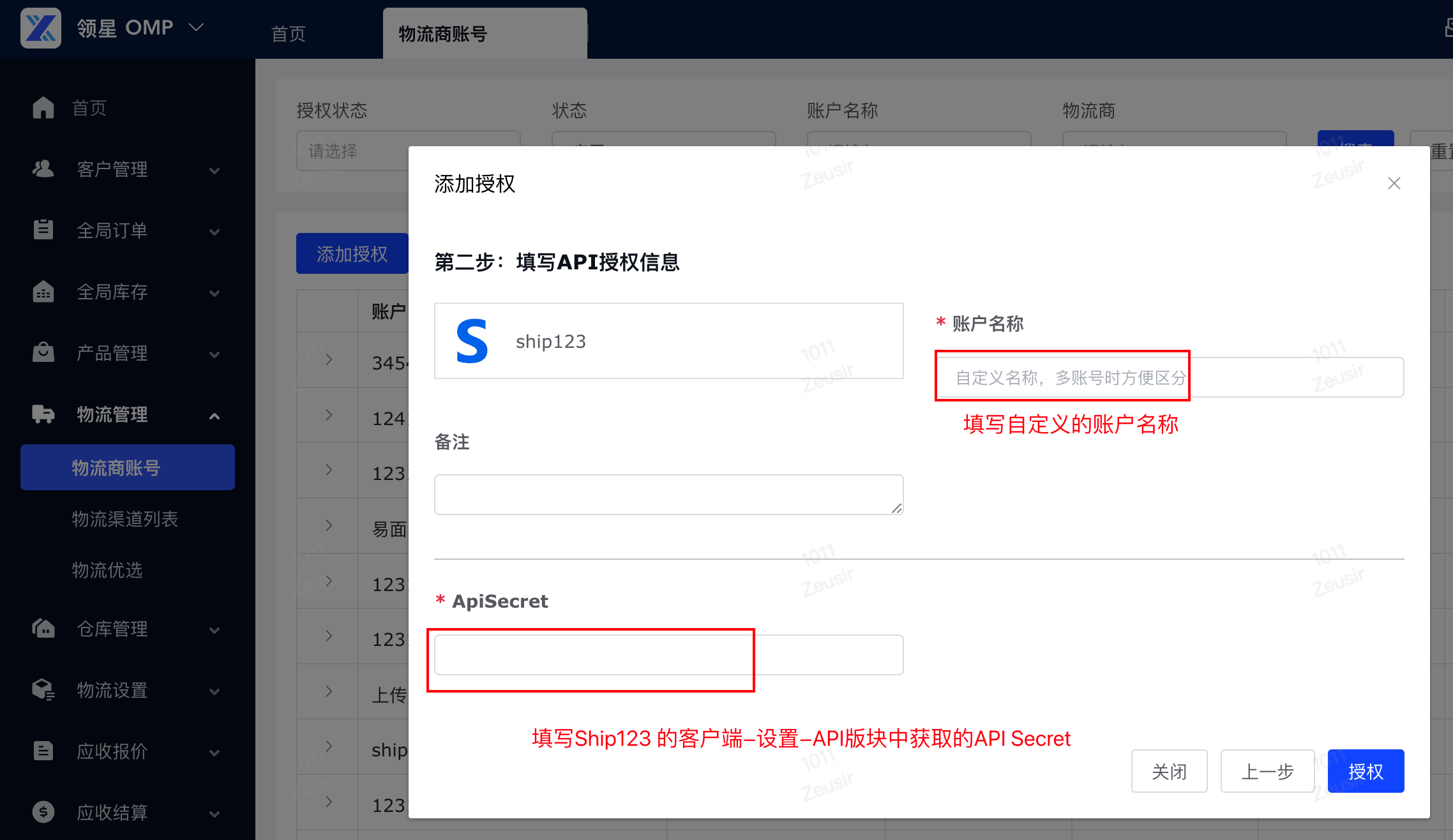The image size is (1453, 840).
Task: Expand the 全局库存 menu chevron
Action: point(215,293)
